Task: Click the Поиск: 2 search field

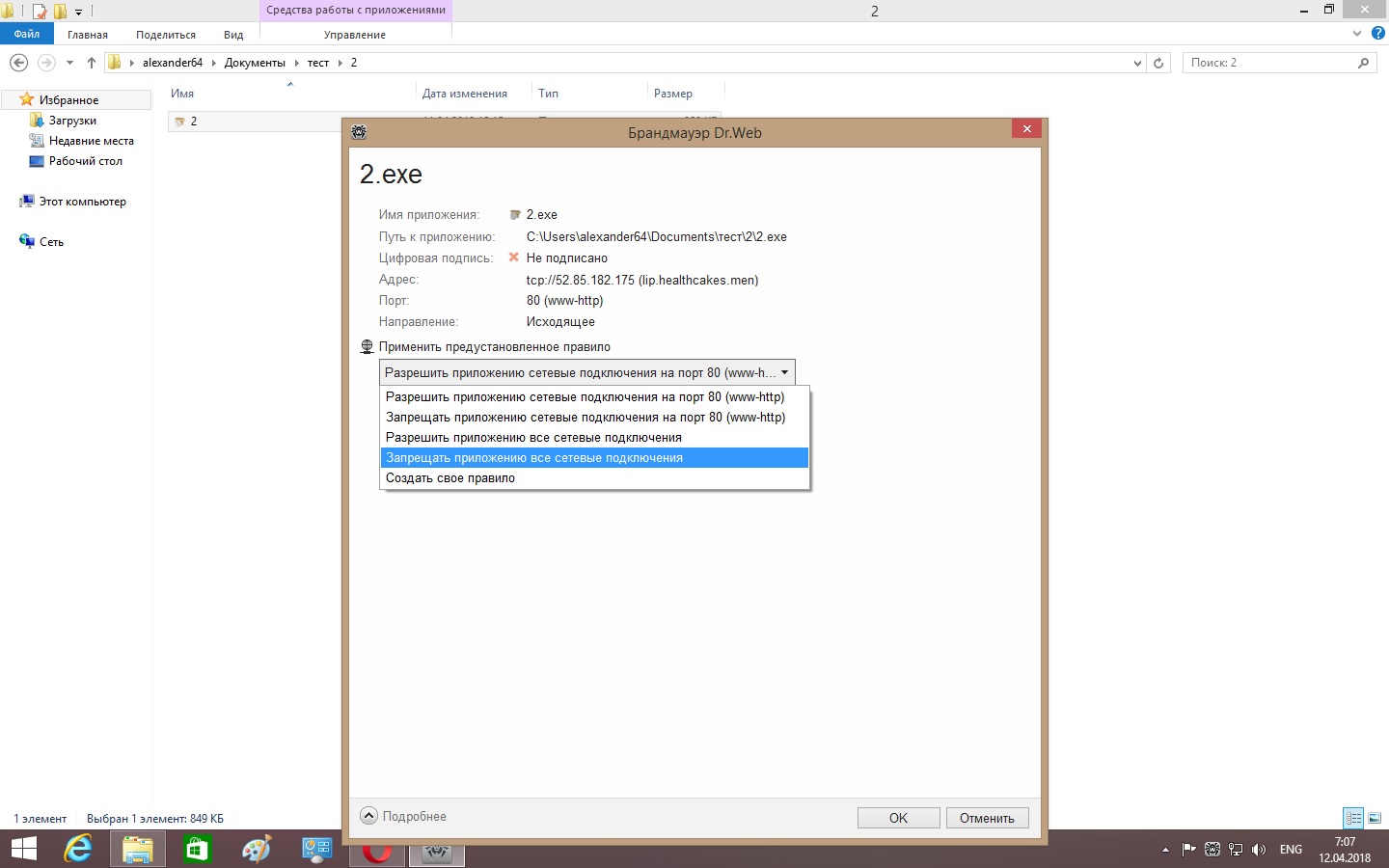Action: [1268, 63]
